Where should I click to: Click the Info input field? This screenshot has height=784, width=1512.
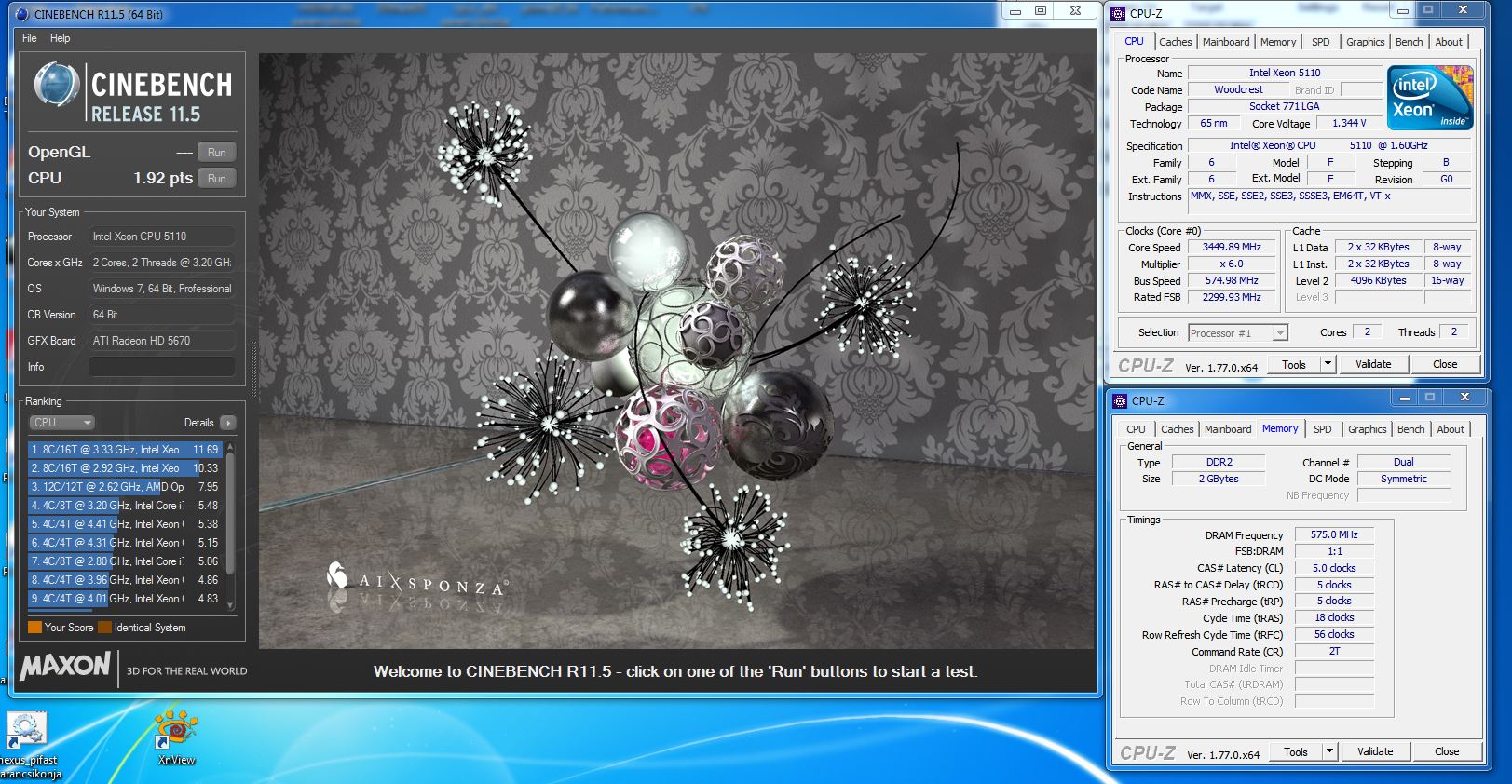click(161, 367)
